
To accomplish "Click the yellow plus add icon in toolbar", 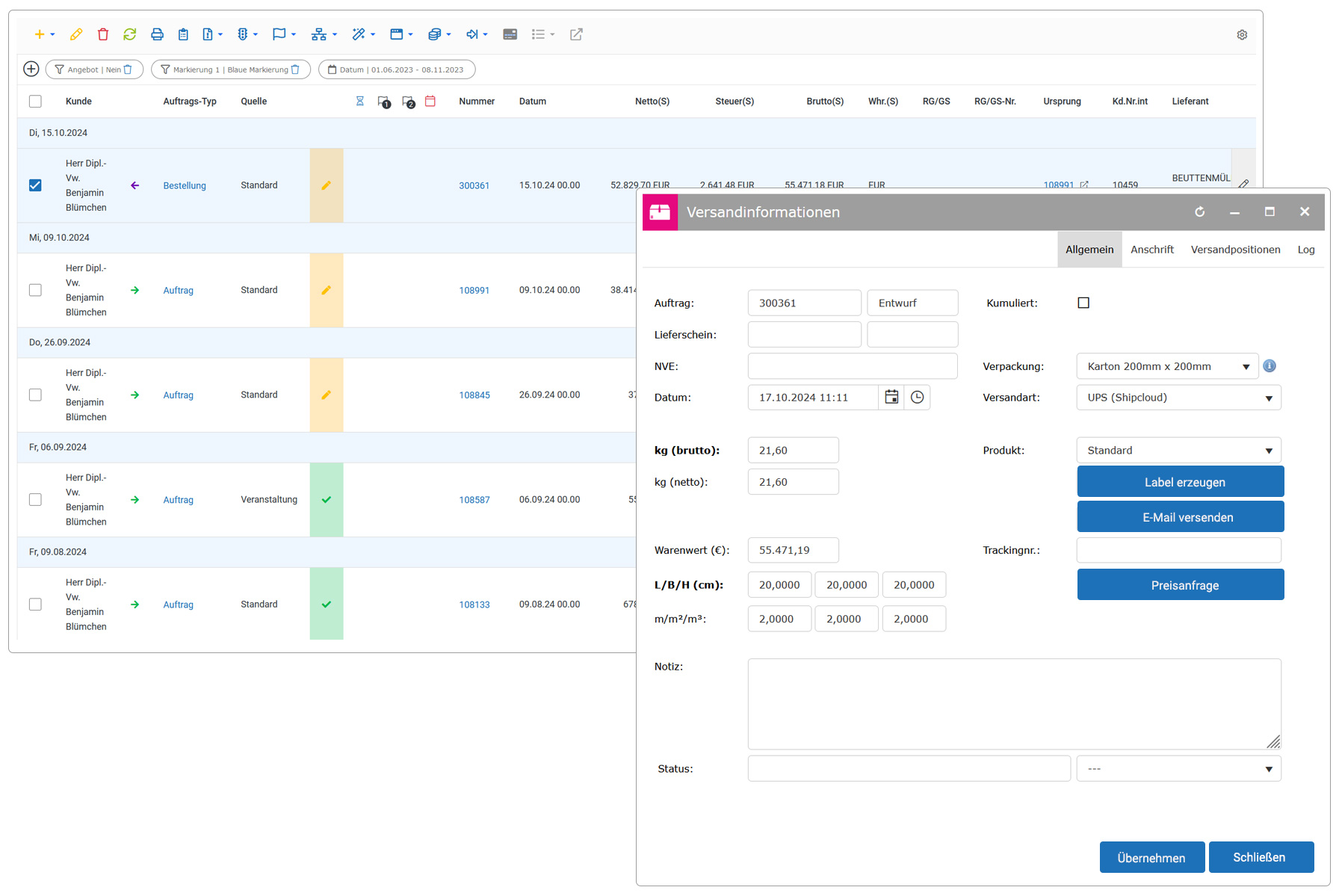I will point(39,34).
